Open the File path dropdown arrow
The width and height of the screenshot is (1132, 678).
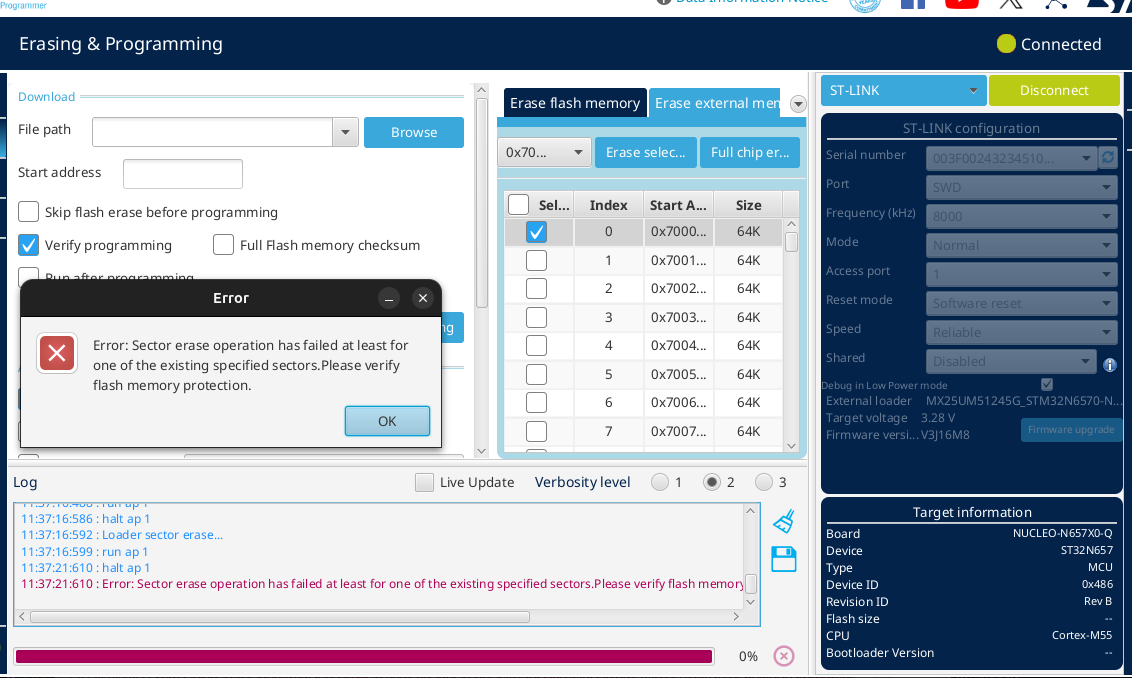click(x=345, y=132)
